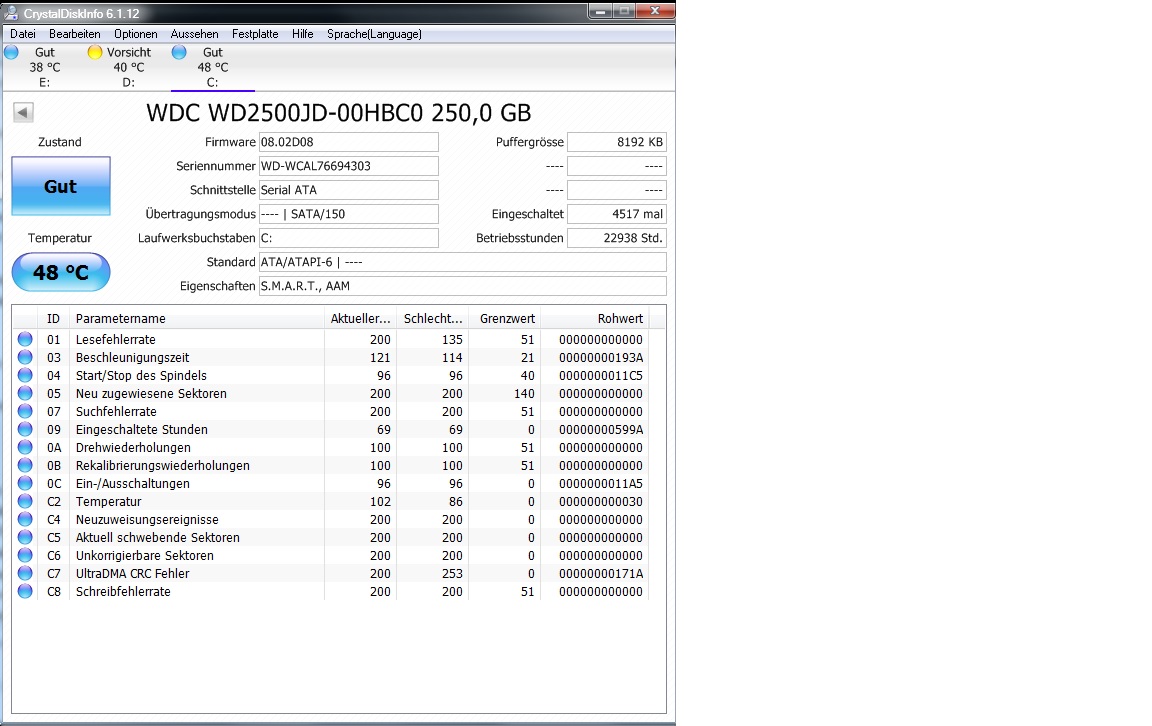Click the Grenzwert column header

505,318
